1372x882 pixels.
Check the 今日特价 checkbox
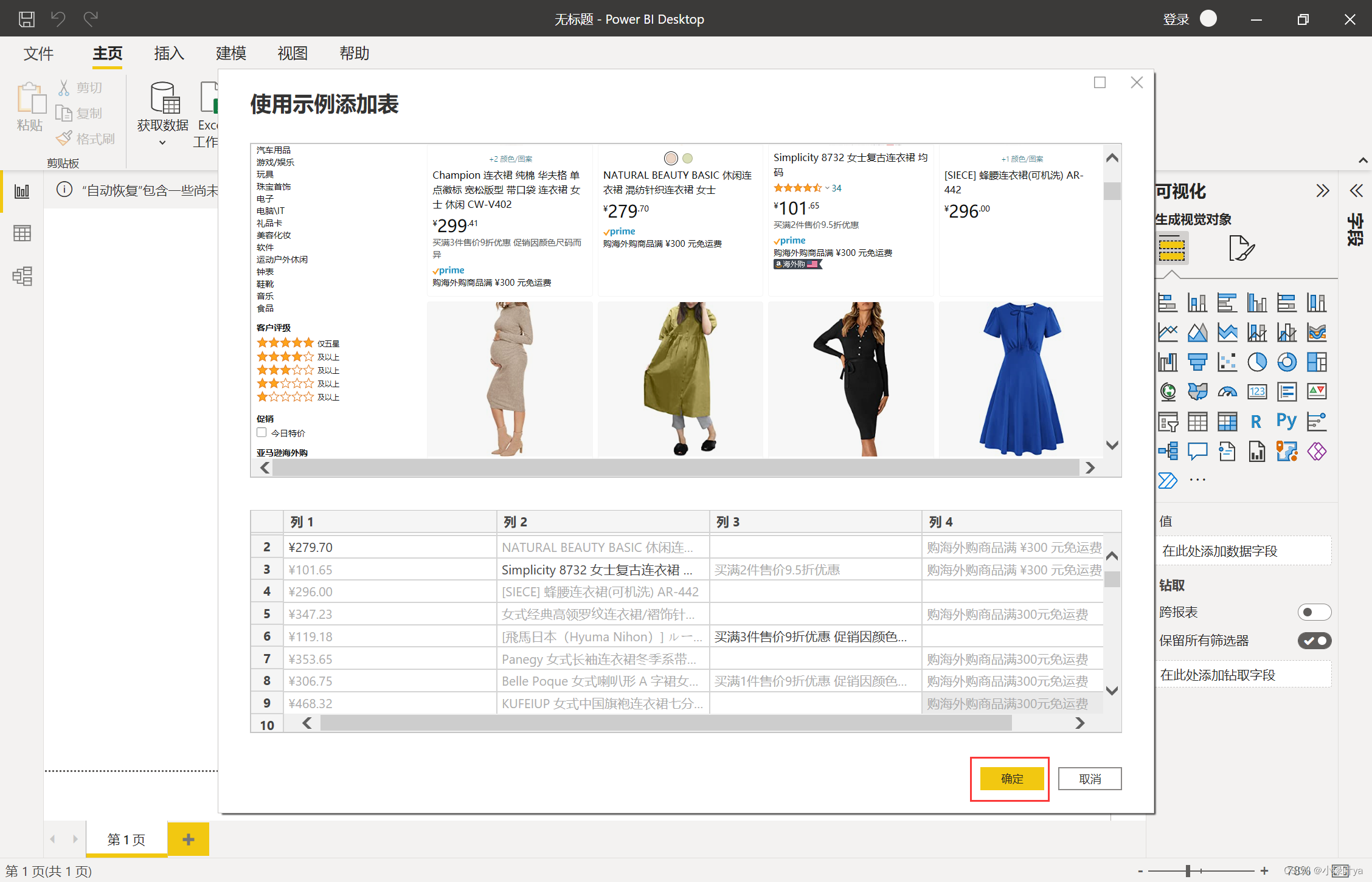click(x=262, y=433)
